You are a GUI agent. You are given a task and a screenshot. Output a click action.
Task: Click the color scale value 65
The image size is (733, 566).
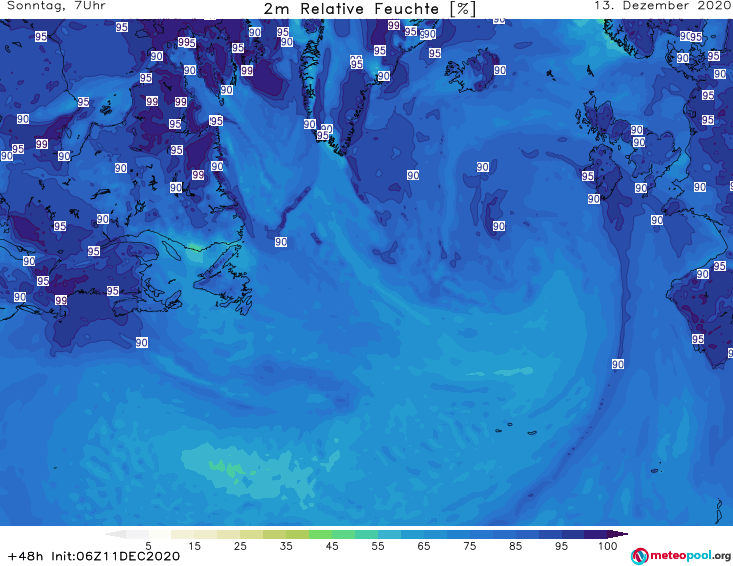pos(424,546)
